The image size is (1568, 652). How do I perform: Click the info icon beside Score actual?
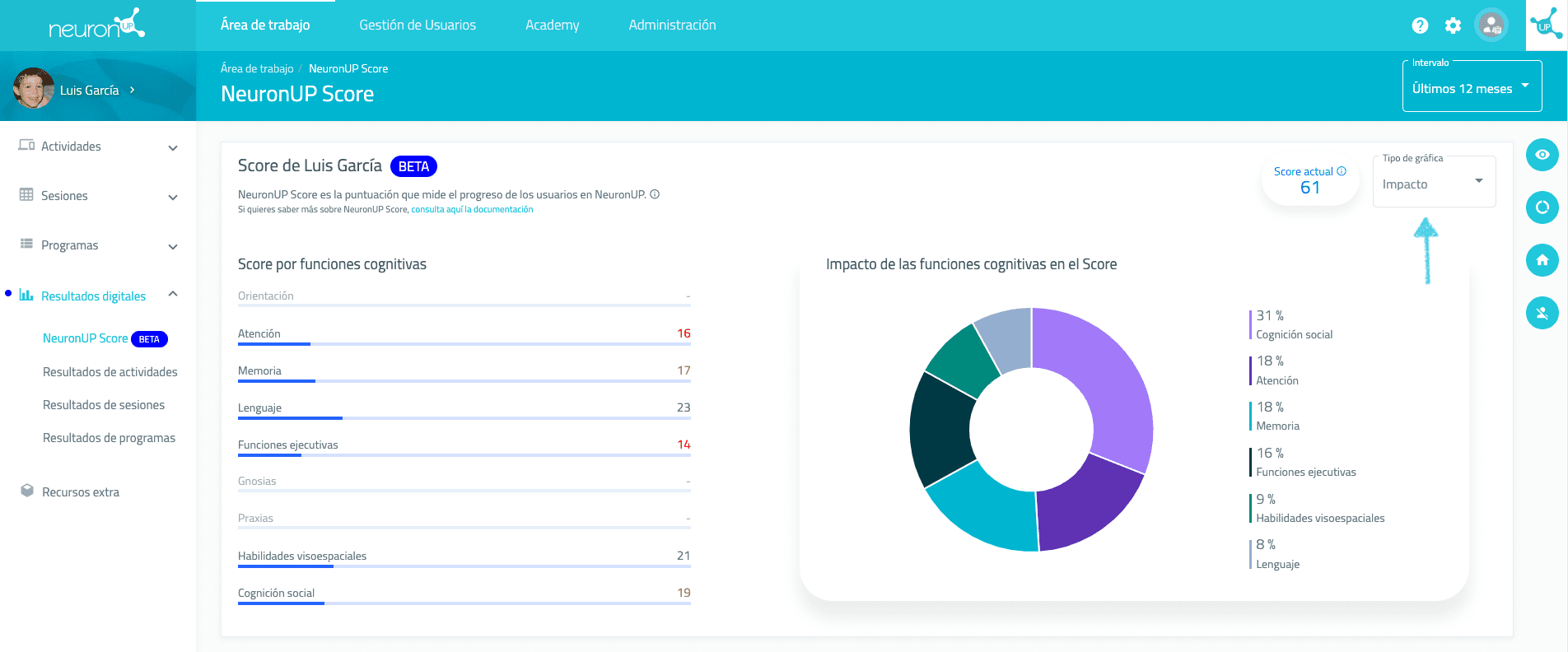point(1342,171)
